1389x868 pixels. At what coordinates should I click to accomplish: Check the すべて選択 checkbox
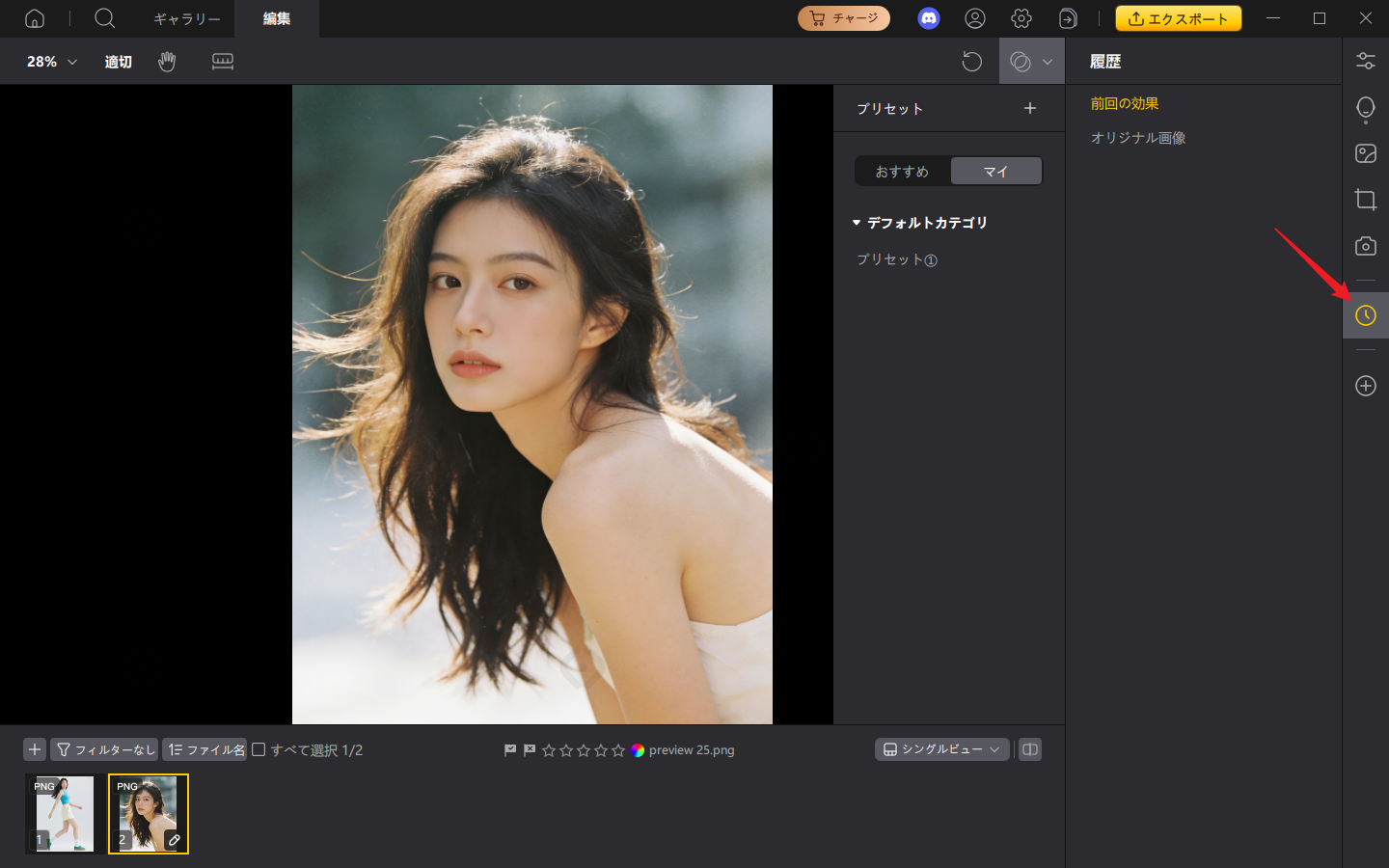pos(259,748)
